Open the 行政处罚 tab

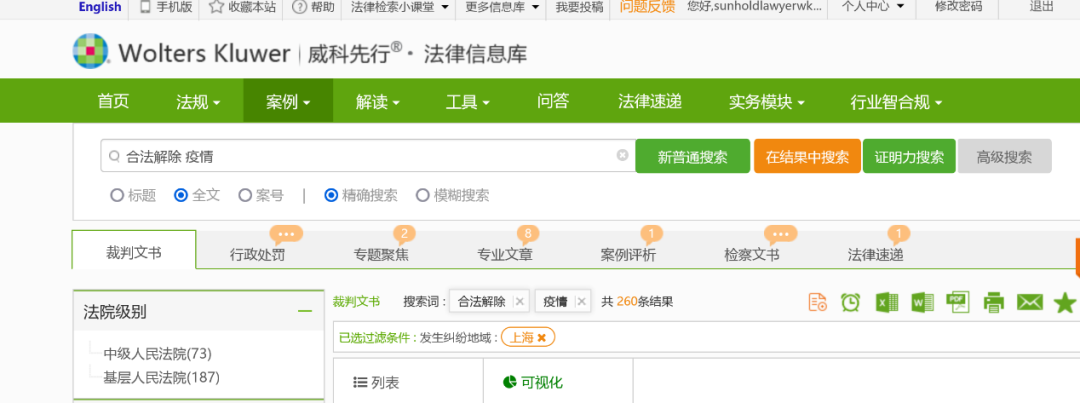point(257,254)
